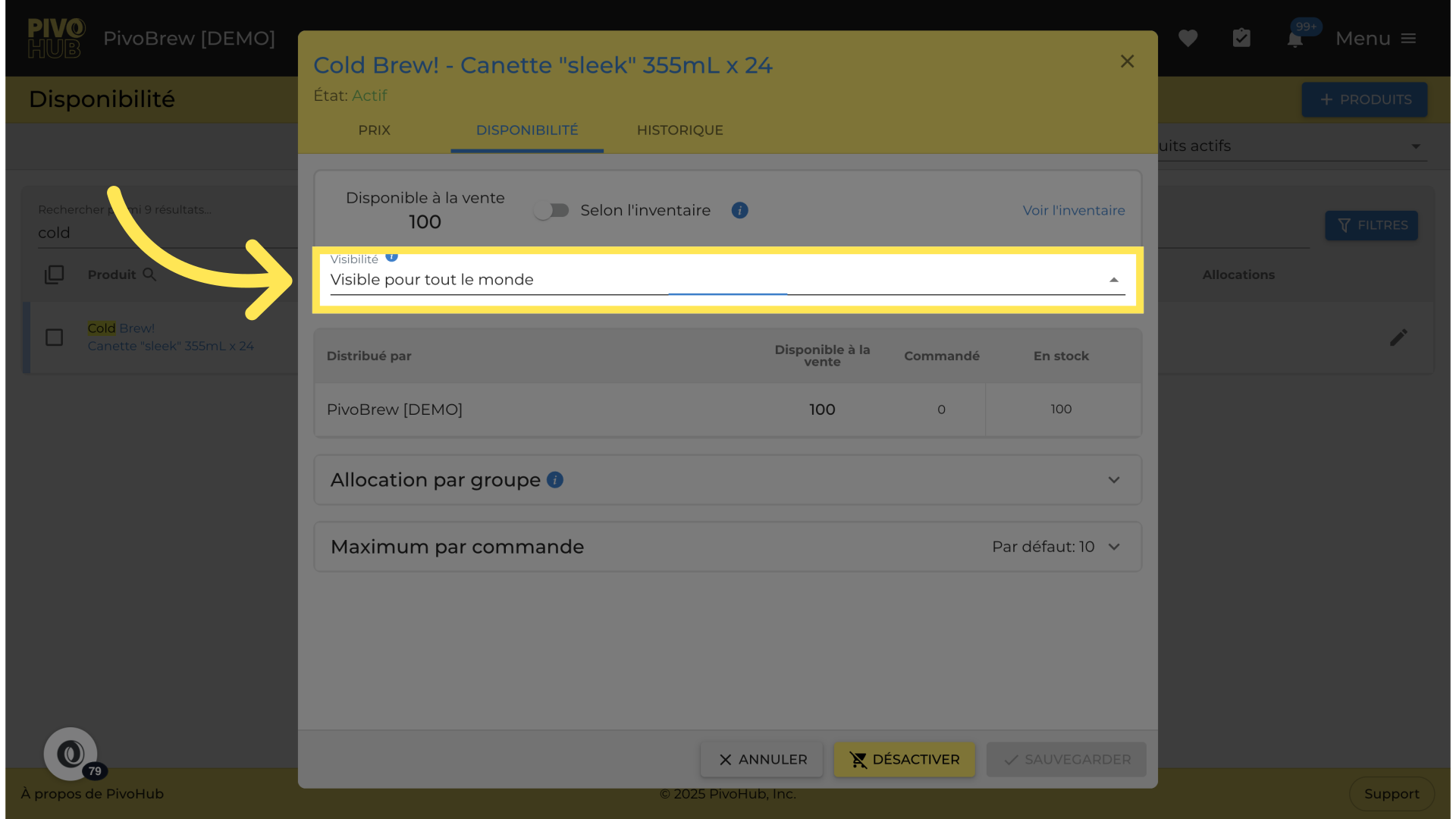
Task: Open the Visibilité dropdown
Action: pyautogui.click(x=726, y=280)
